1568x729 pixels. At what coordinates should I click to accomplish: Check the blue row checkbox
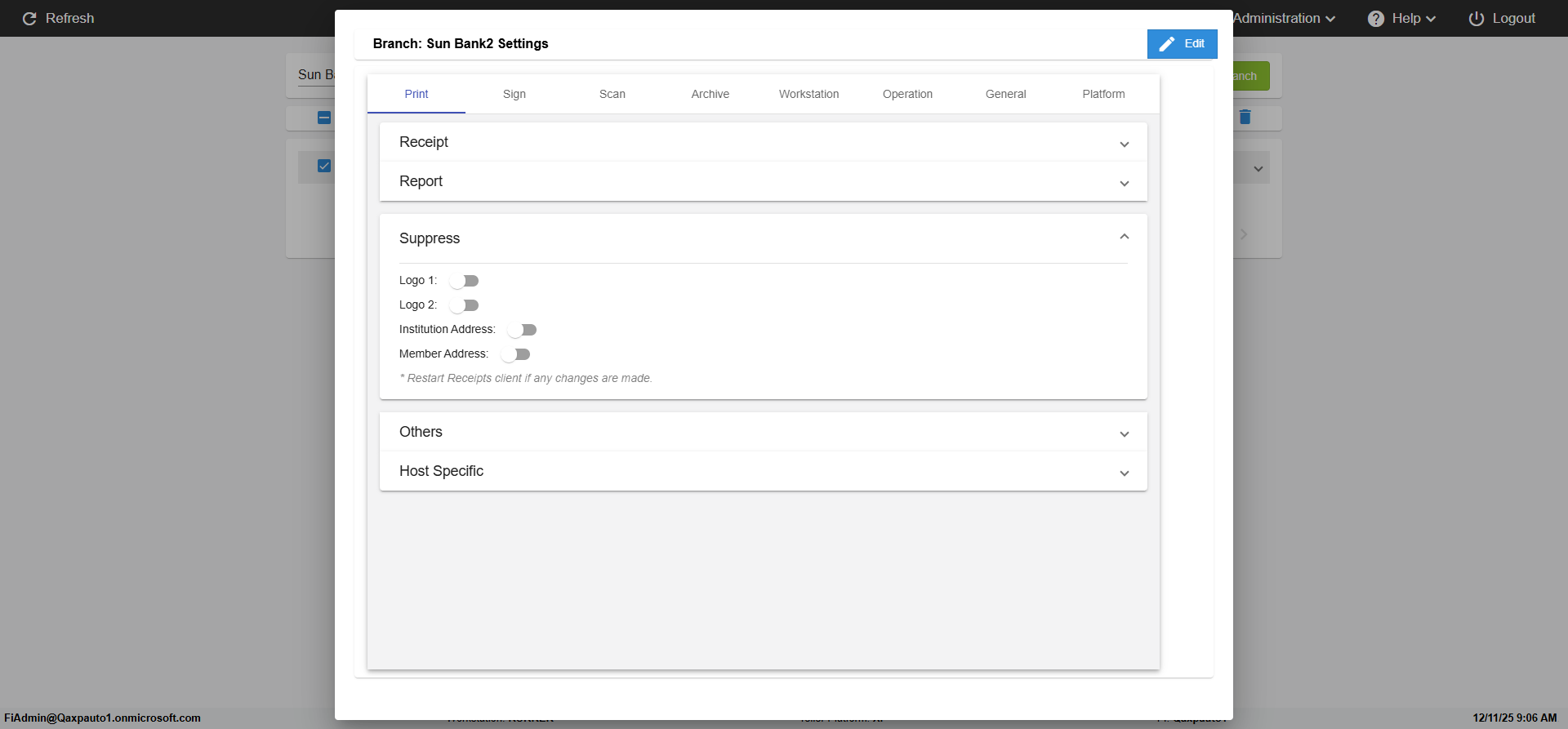324,166
